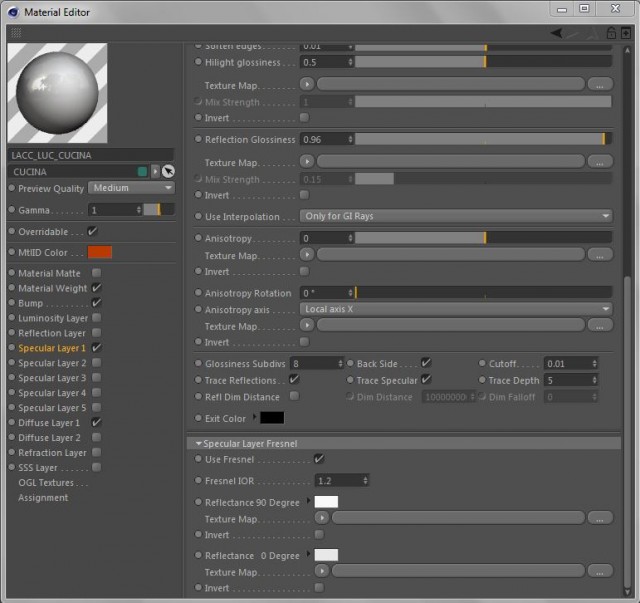Select Diffuse Layer 1 in channel list

point(49,423)
